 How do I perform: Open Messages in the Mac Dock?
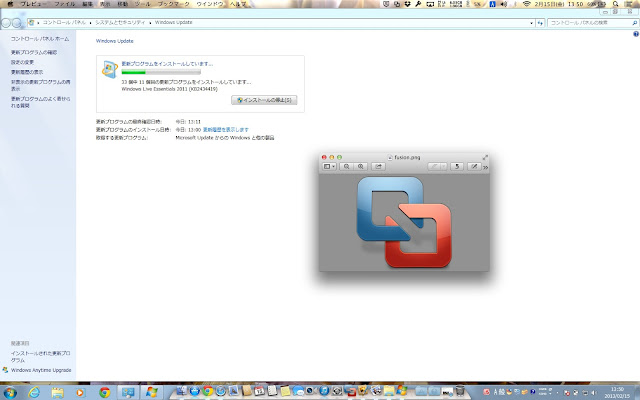point(298,391)
